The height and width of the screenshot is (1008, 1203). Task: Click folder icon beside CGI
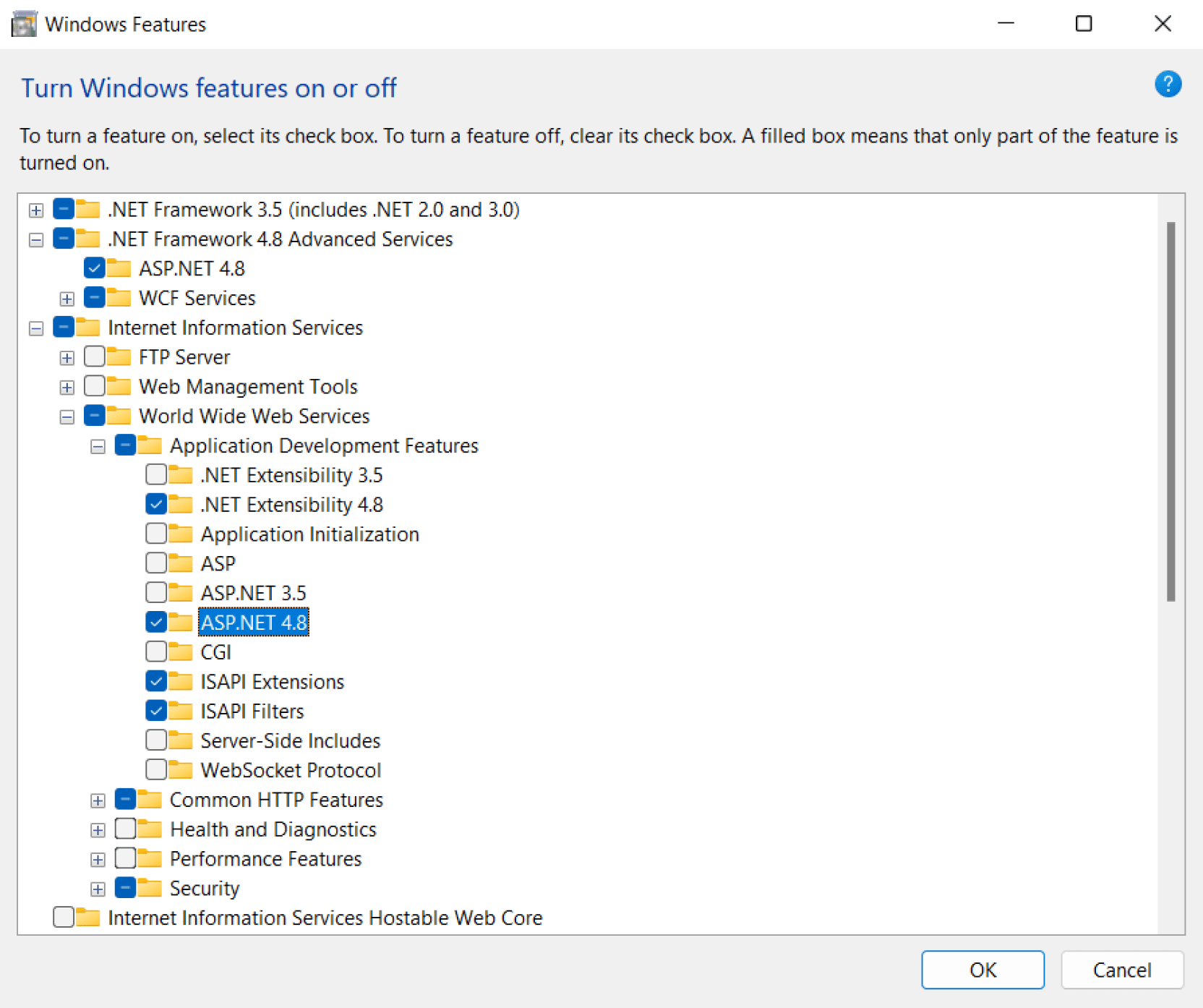point(181,652)
